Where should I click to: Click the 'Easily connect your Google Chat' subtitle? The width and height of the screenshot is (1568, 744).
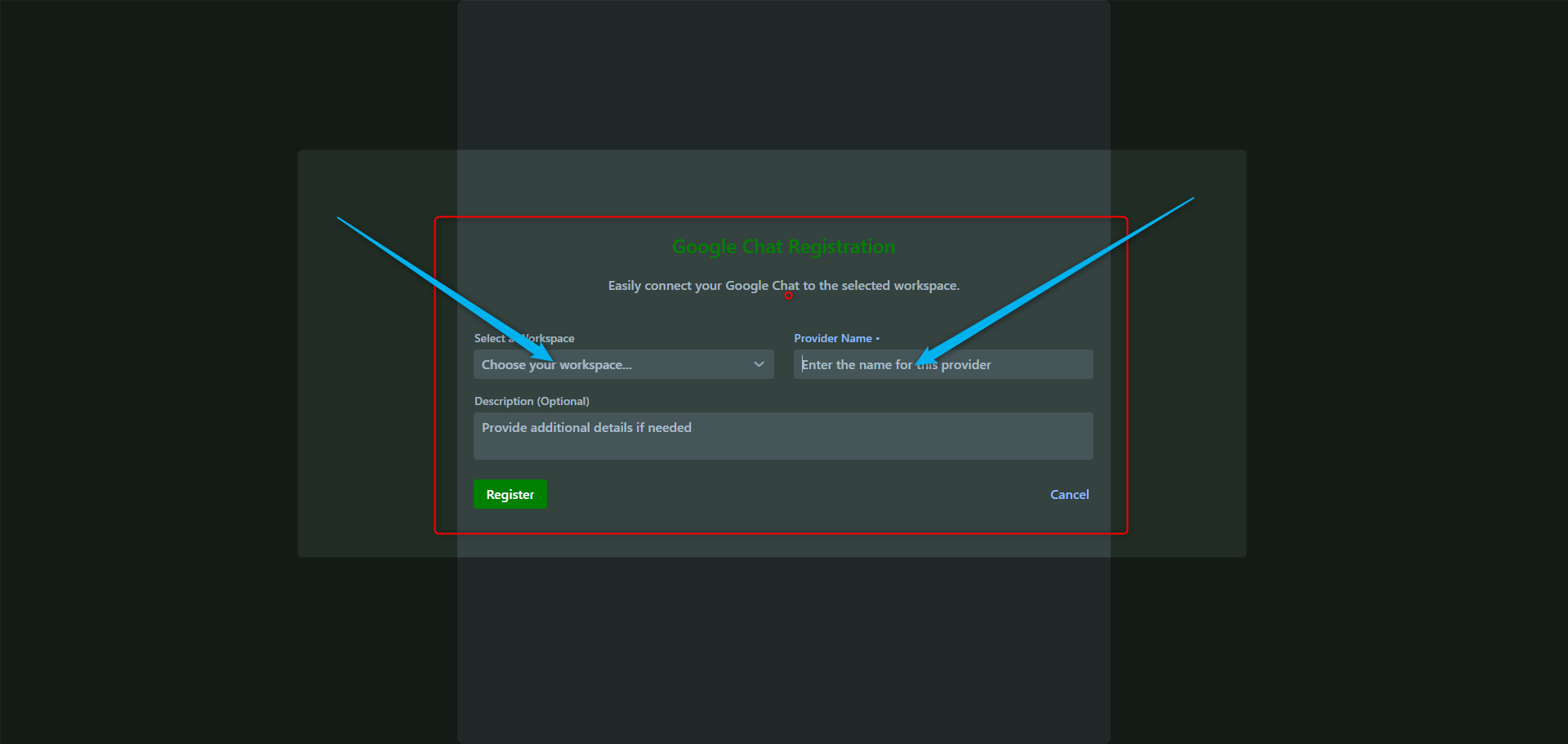pos(784,286)
